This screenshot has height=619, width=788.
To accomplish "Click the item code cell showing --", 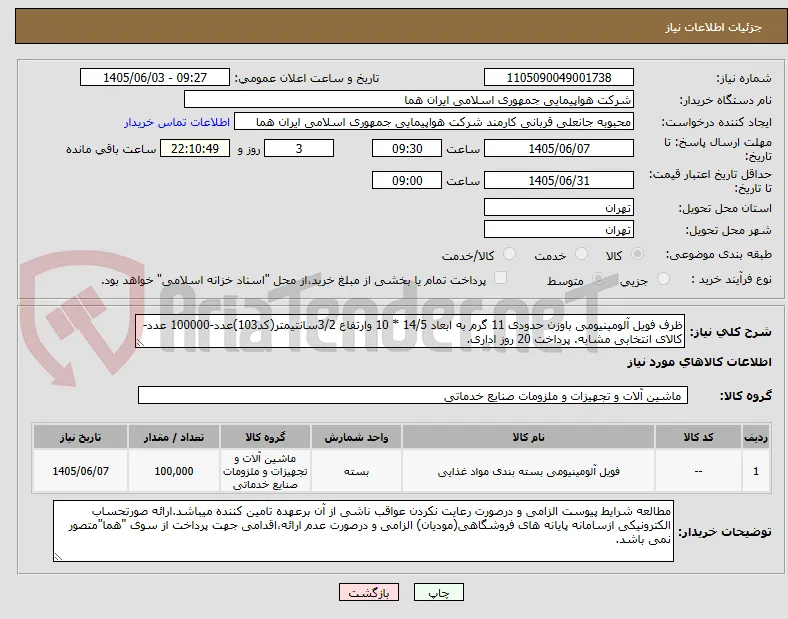I will pos(698,471).
